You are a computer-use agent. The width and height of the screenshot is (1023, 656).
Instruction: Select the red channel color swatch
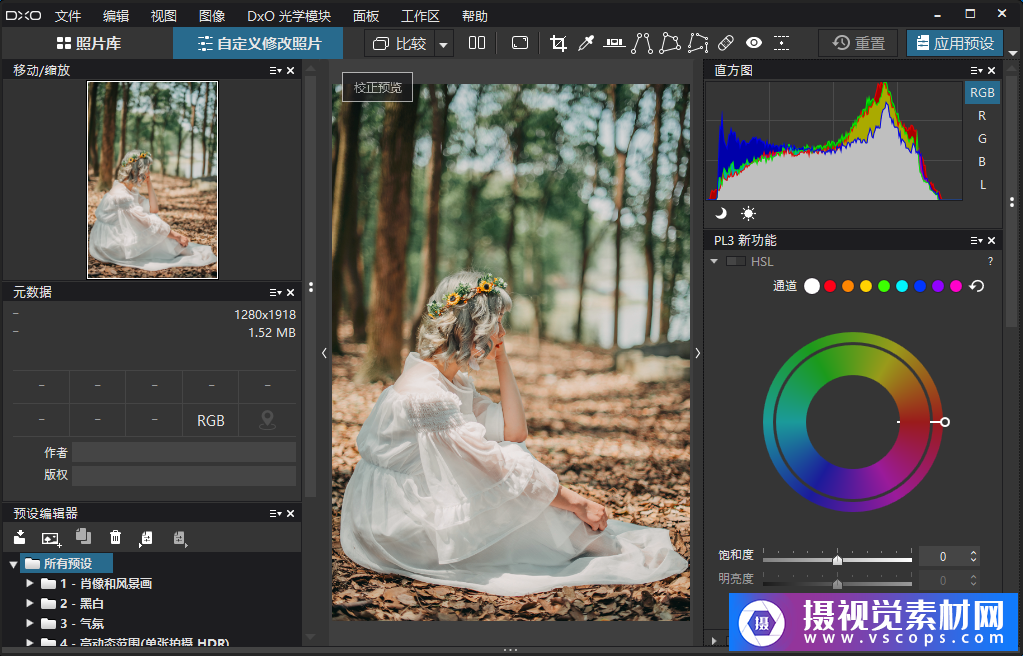point(830,286)
